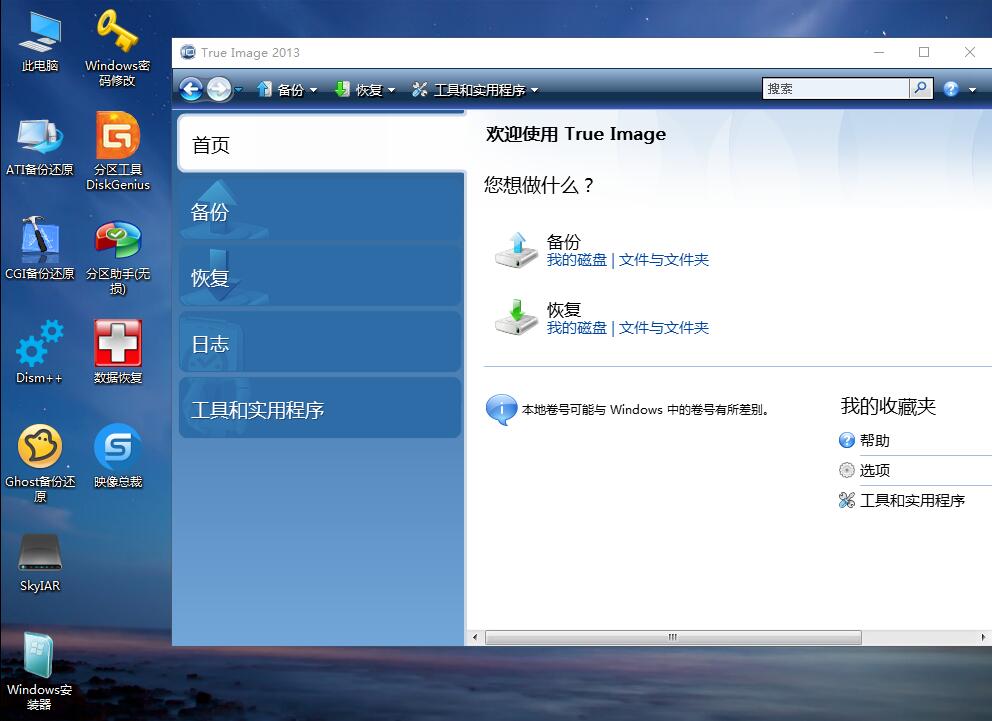Image resolution: width=992 pixels, height=721 pixels.
Task: Click in the 搜索 input field
Action: coord(835,88)
